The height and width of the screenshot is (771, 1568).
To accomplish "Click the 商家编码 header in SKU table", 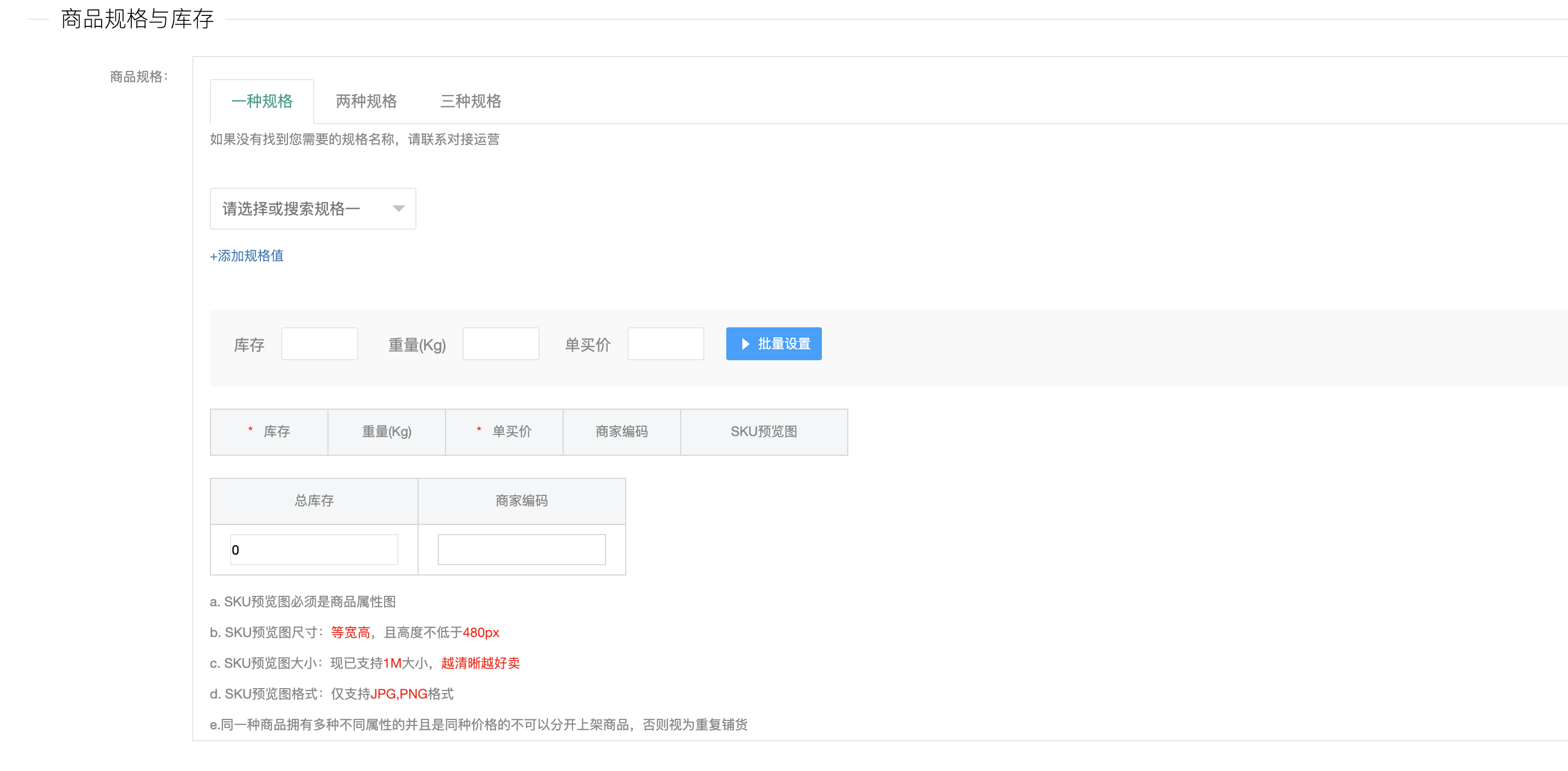I will tap(621, 432).
